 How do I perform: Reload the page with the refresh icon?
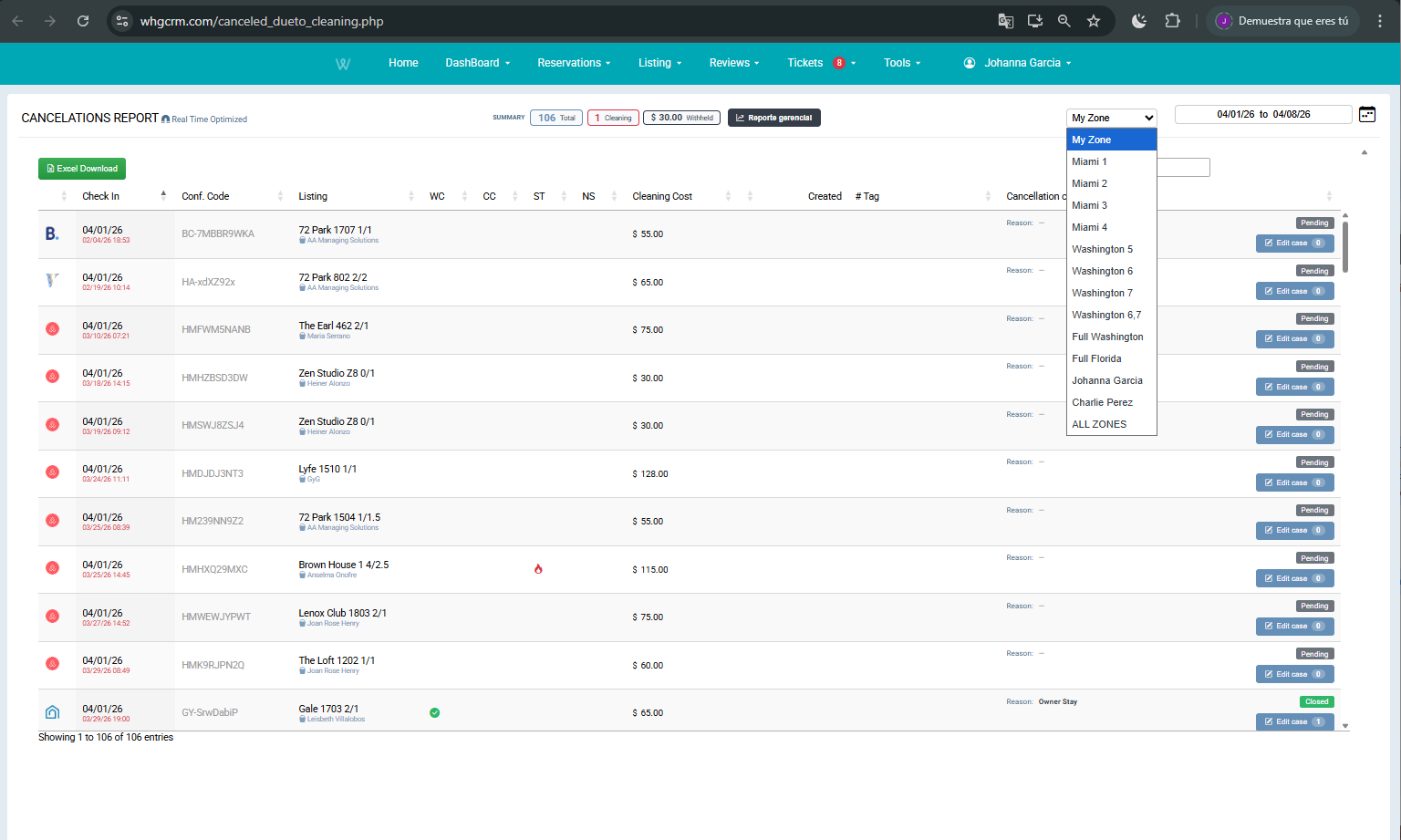coord(83,21)
